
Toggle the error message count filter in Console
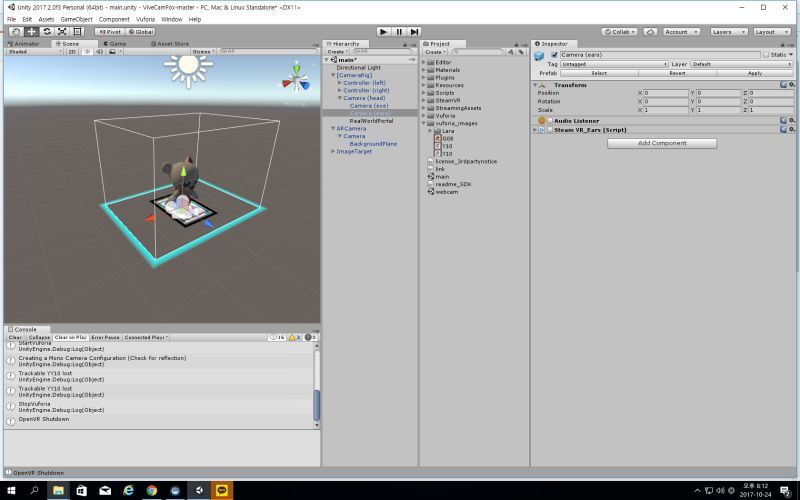pyautogui.click(x=311, y=337)
